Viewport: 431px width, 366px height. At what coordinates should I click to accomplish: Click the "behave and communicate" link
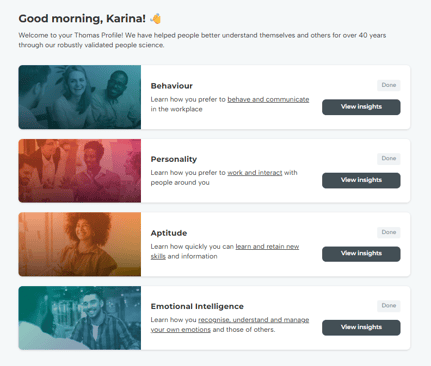point(268,99)
